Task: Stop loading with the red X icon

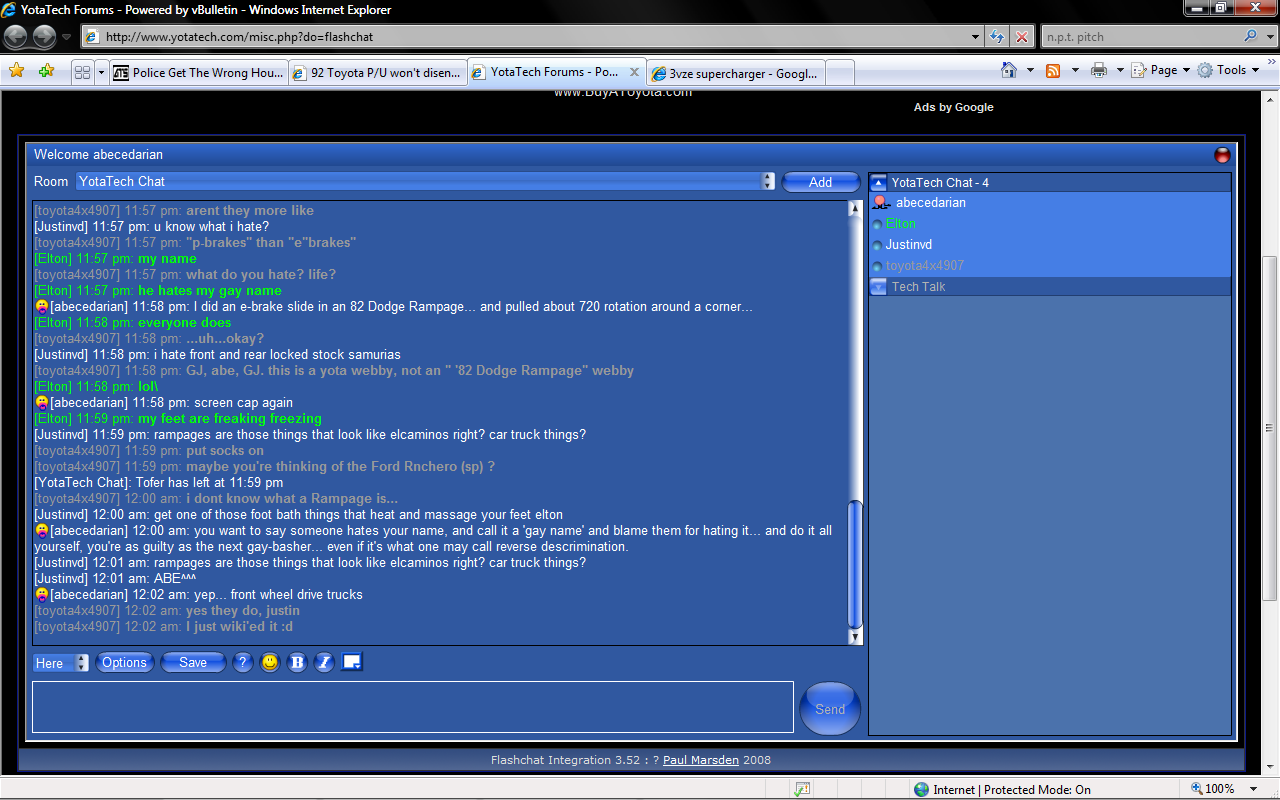Action: (1021, 37)
